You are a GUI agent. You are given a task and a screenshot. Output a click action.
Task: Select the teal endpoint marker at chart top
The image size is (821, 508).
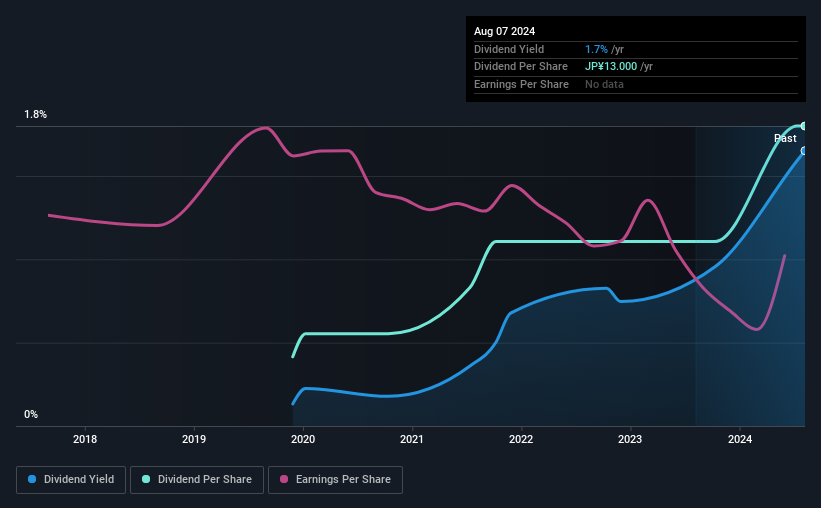[803, 126]
